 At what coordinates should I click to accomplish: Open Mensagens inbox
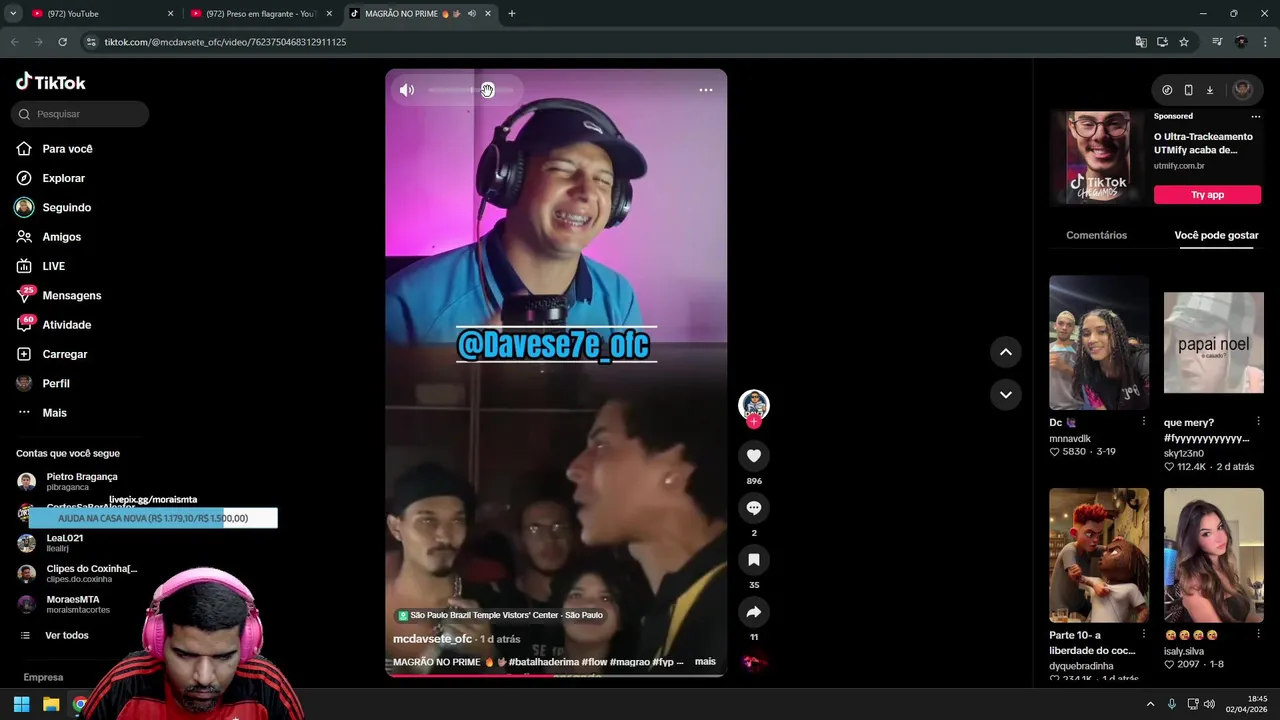71,295
